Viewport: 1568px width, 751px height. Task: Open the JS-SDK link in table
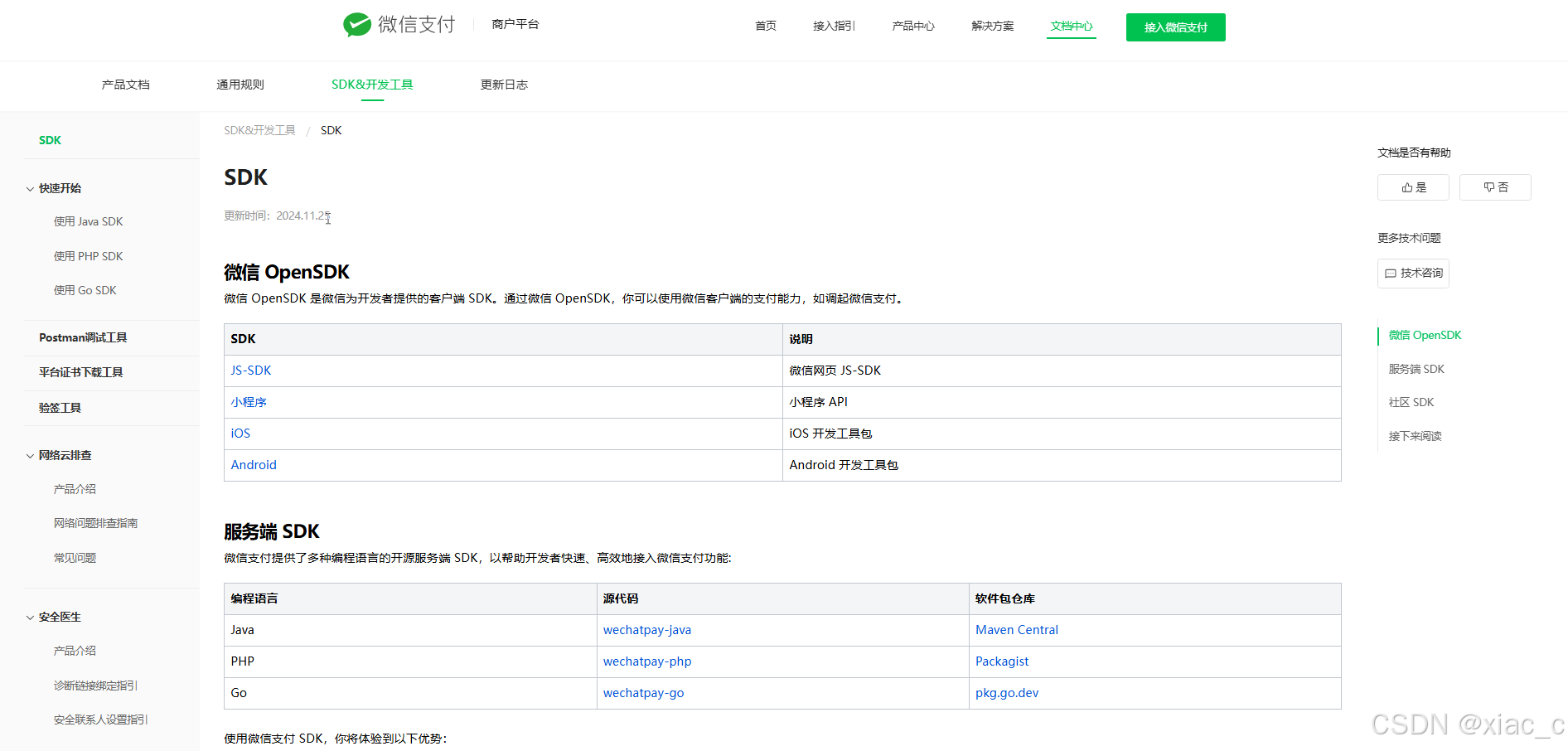(251, 371)
